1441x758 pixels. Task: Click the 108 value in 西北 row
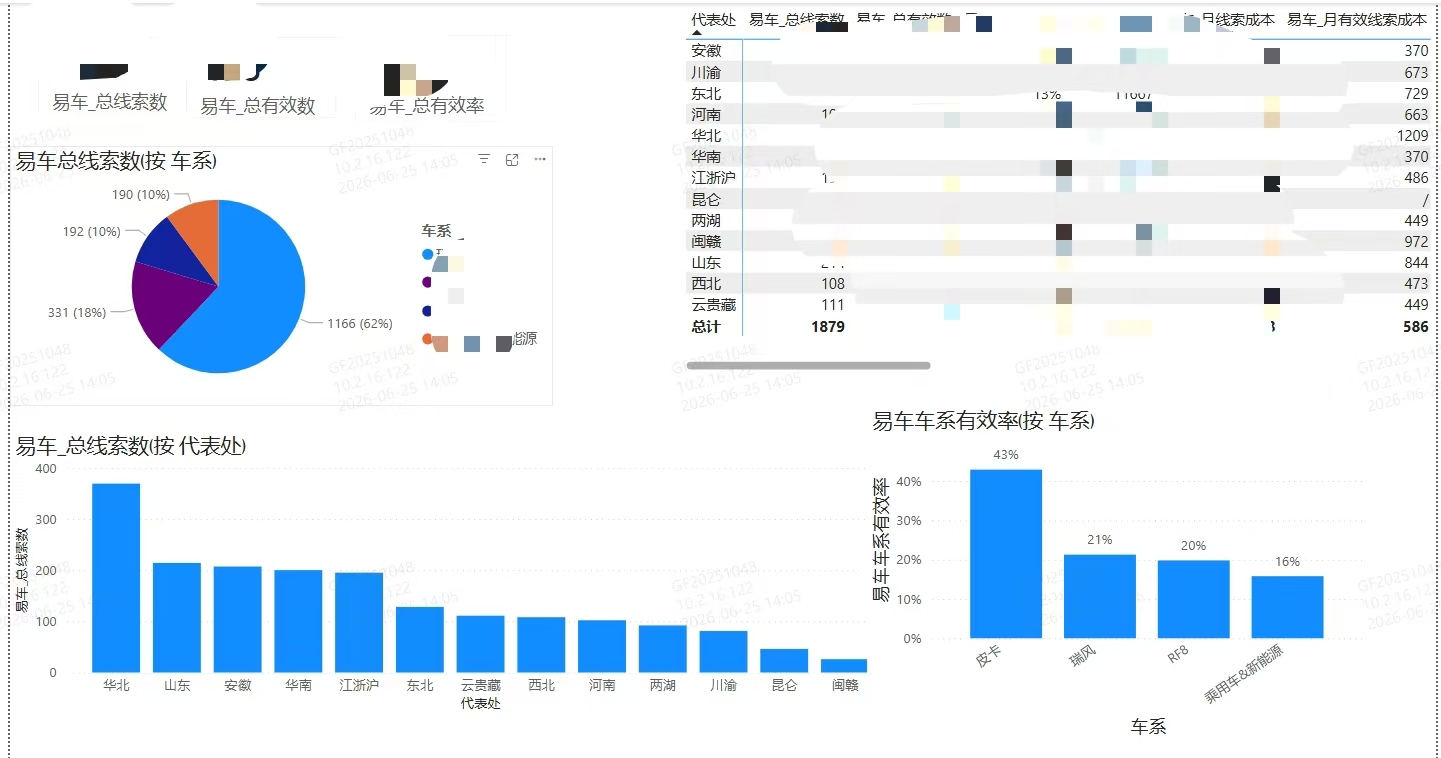click(832, 284)
